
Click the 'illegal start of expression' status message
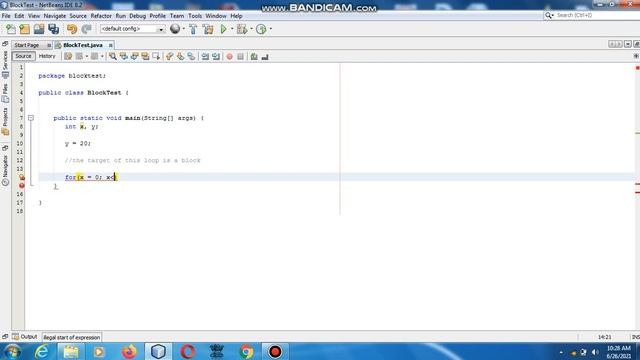[x=71, y=338]
